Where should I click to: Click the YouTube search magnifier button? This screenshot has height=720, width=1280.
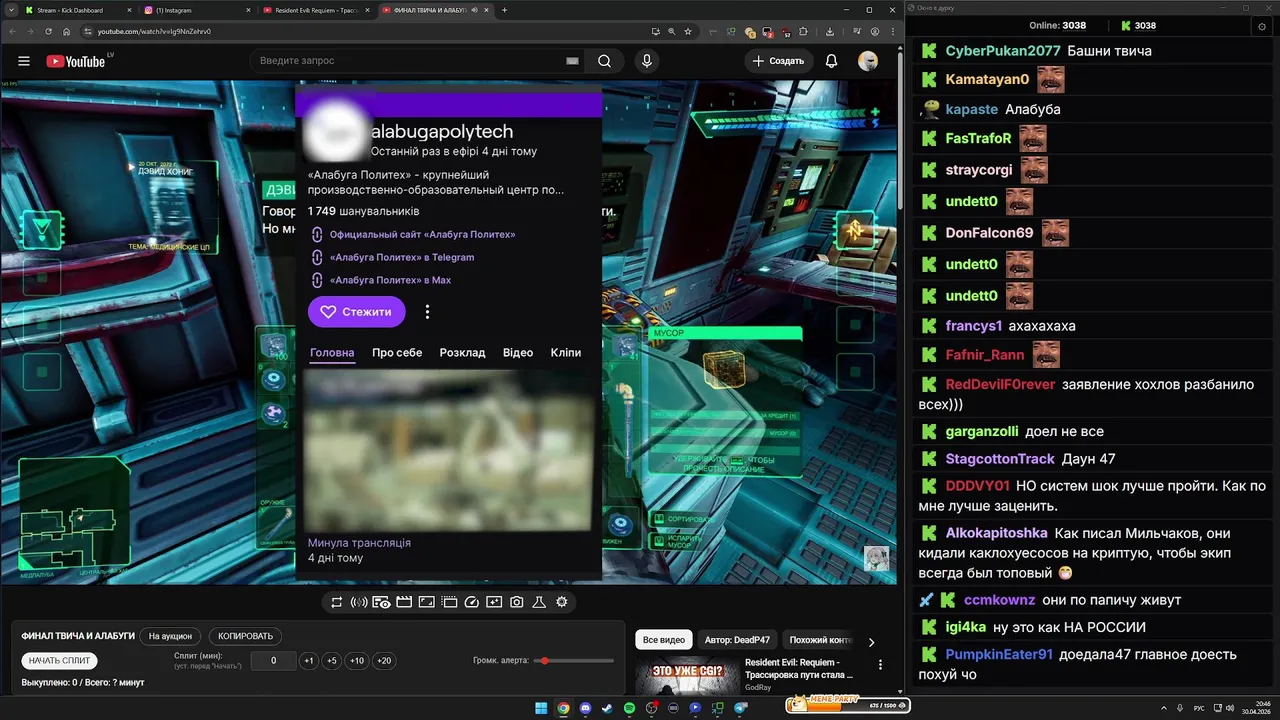tap(605, 61)
